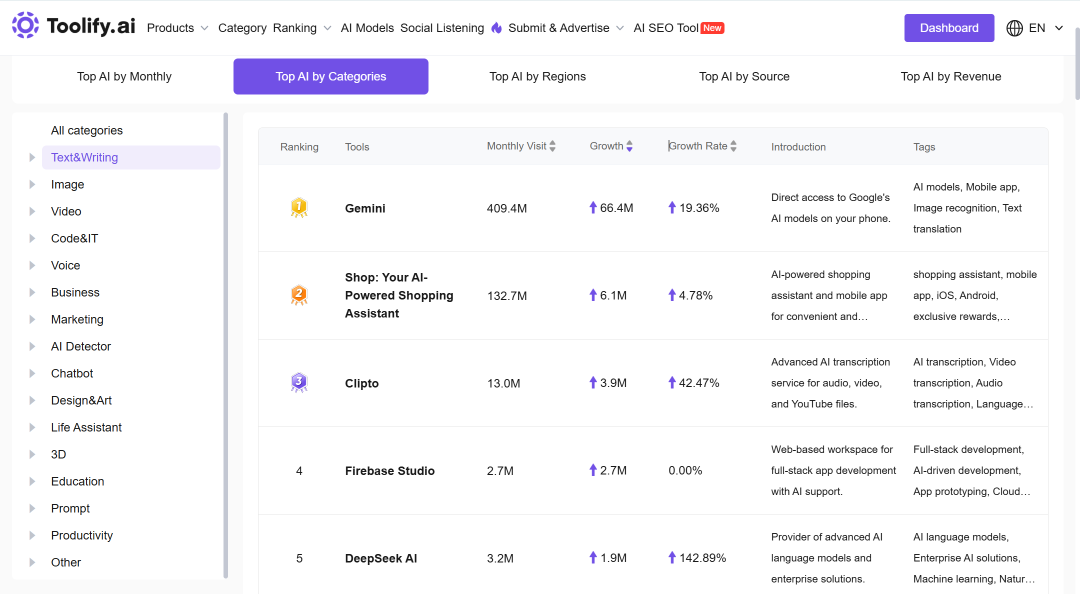Open the Gemini tool link
The image size is (1080, 594).
point(365,208)
